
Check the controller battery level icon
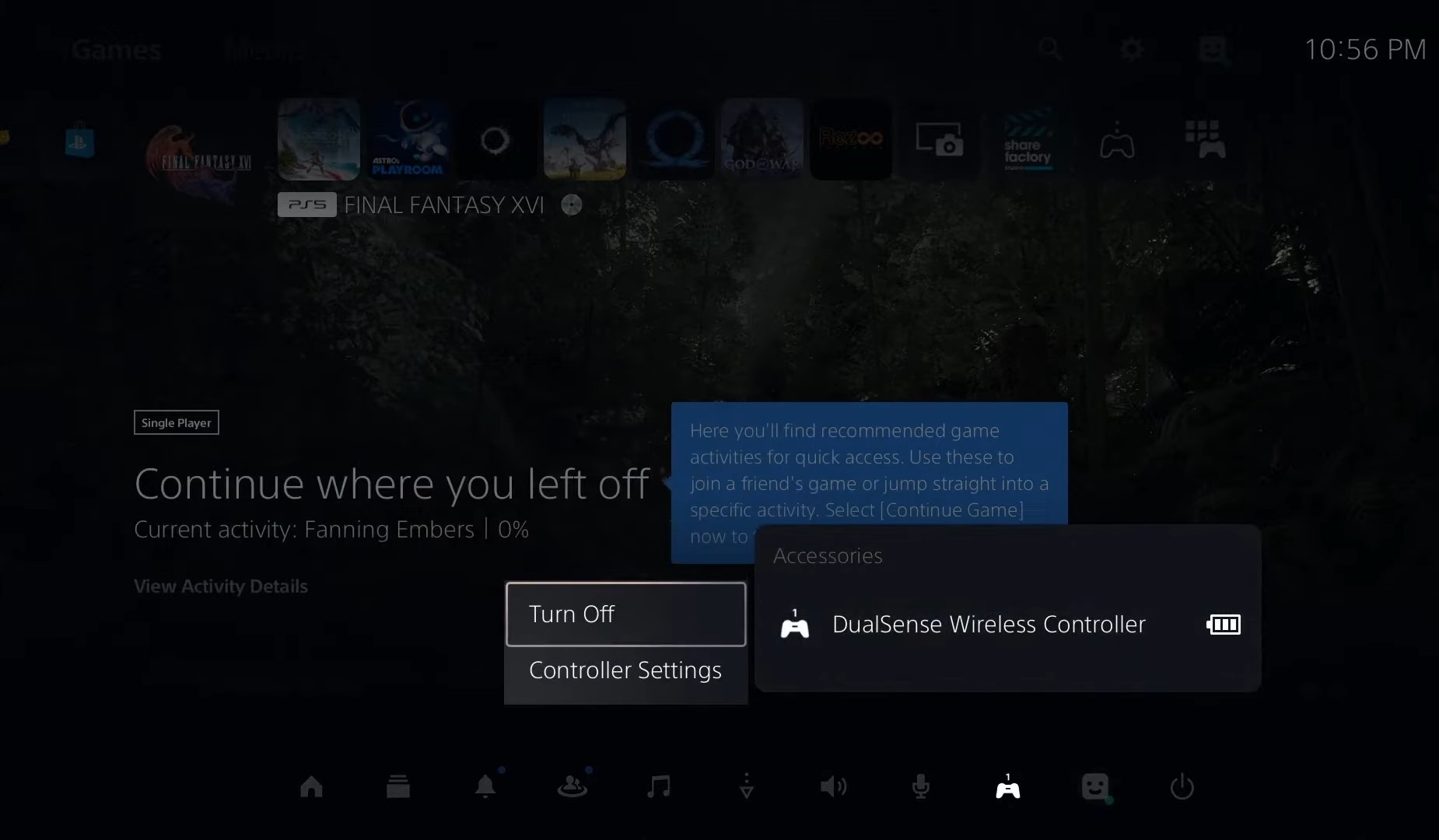click(1224, 625)
